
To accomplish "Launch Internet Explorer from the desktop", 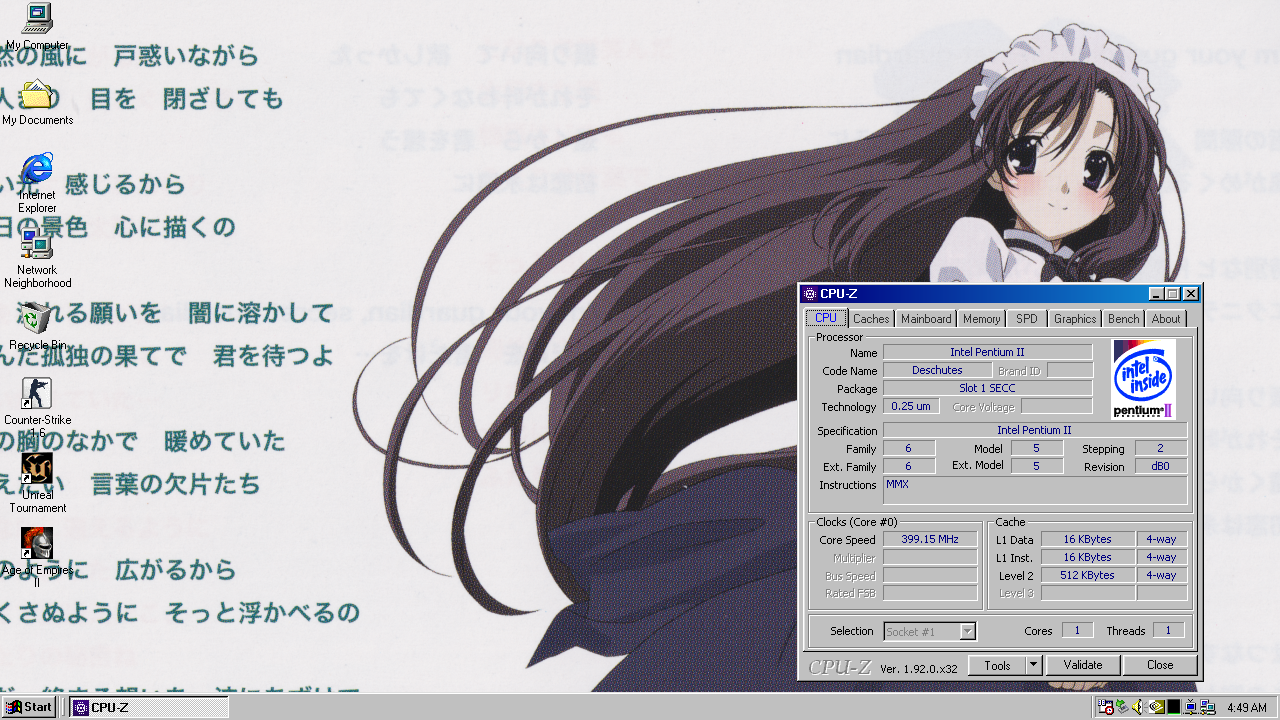I will (37, 168).
